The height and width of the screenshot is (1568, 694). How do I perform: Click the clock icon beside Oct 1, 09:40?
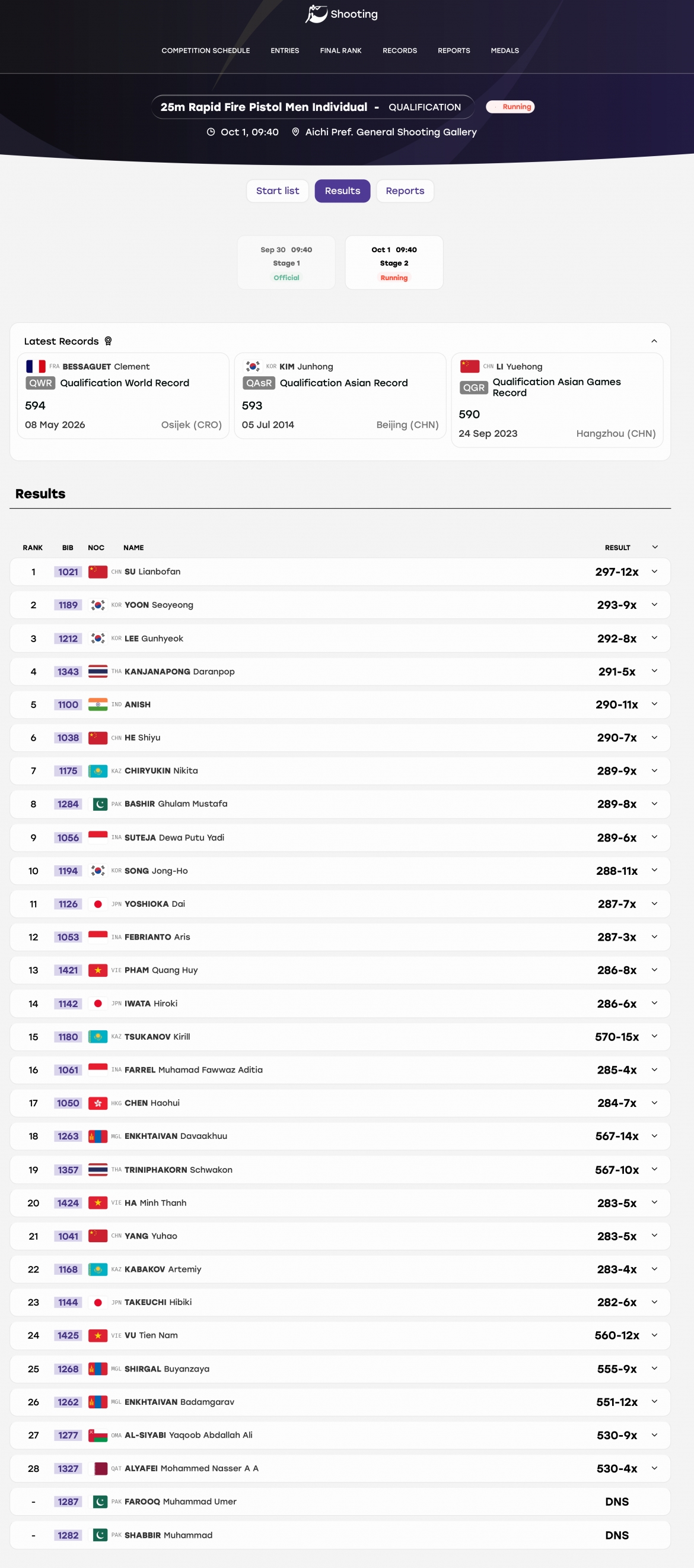point(211,132)
